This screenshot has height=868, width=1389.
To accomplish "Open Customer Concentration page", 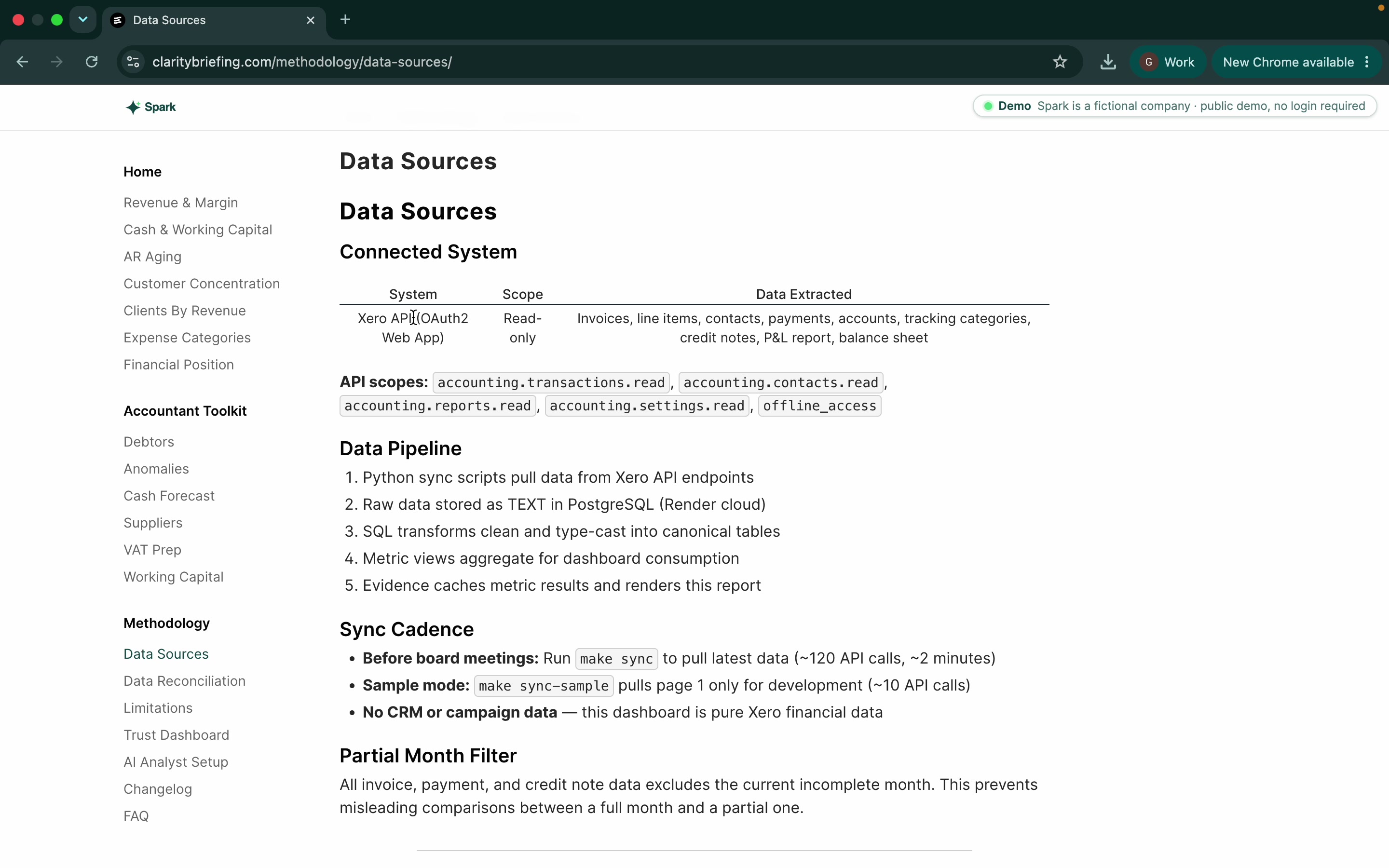I will [202, 284].
